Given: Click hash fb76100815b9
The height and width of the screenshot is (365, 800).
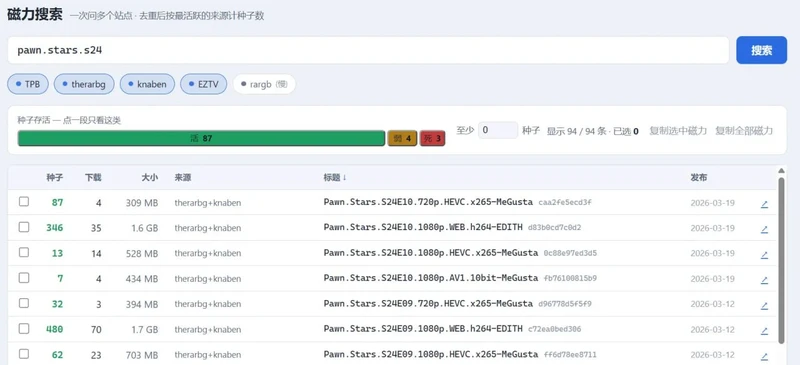Looking at the screenshot, I should pyautogui.click(x=570, y=279).
